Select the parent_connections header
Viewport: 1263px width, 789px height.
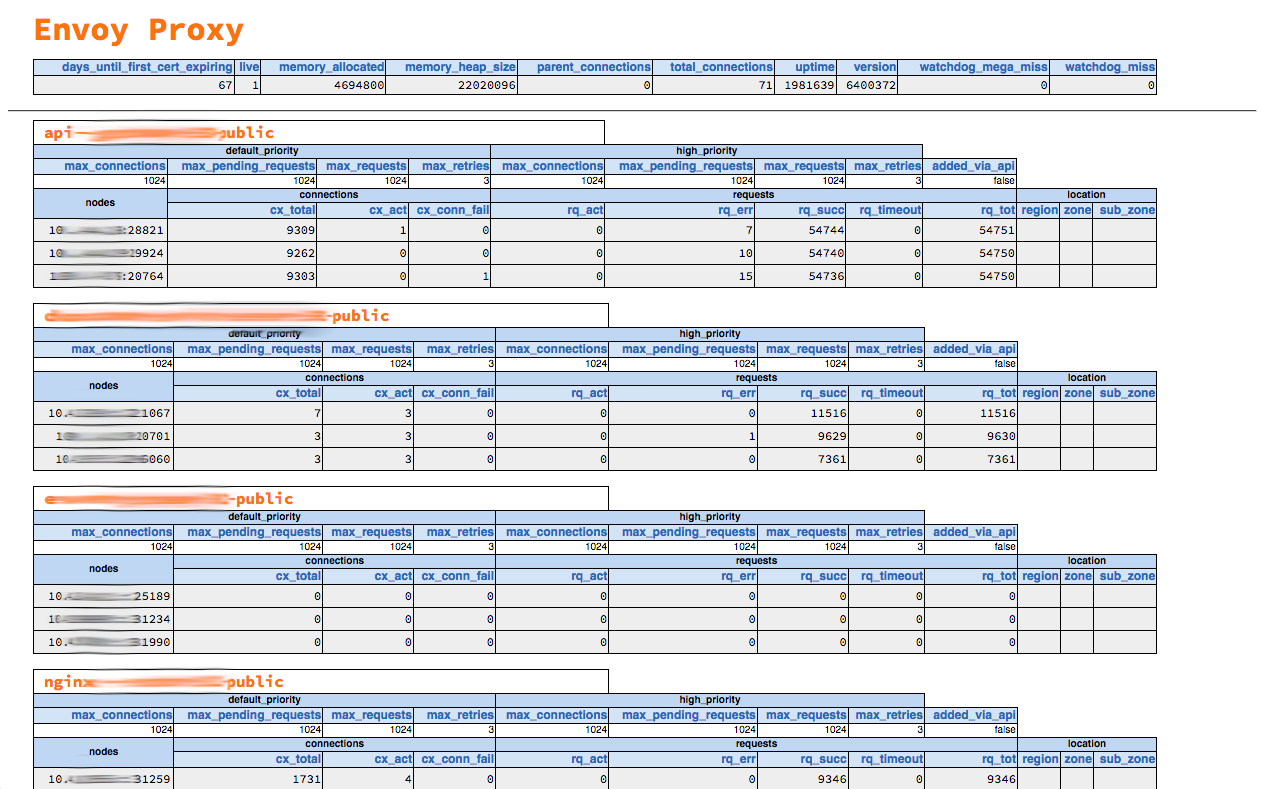(594, 67)
